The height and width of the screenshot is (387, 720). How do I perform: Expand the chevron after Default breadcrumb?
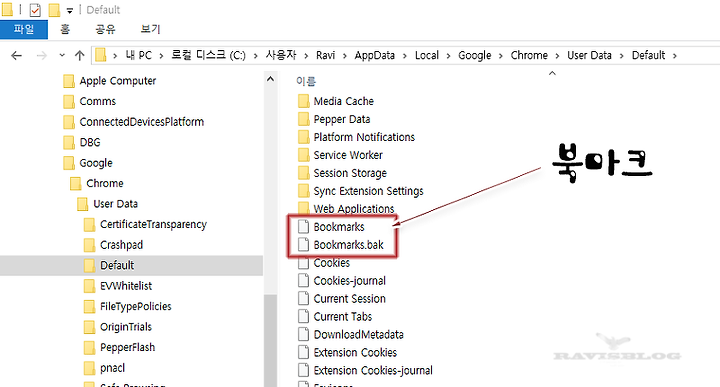point(675,56)
